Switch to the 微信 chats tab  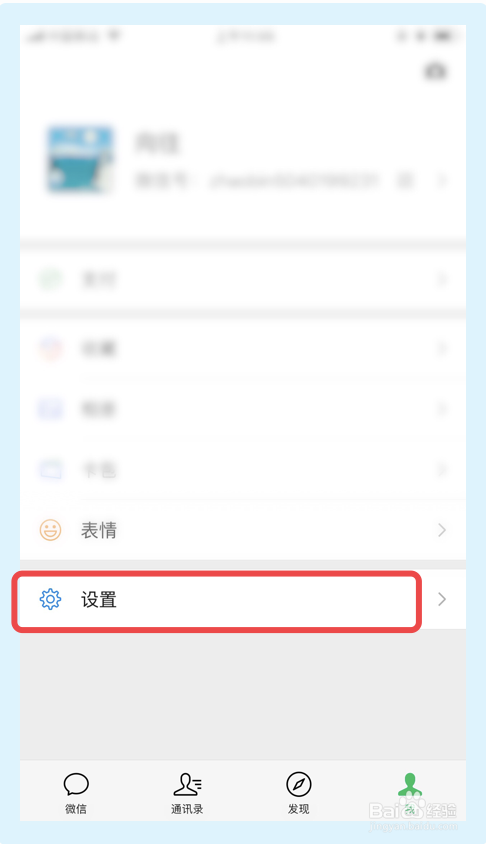(76, 793)
